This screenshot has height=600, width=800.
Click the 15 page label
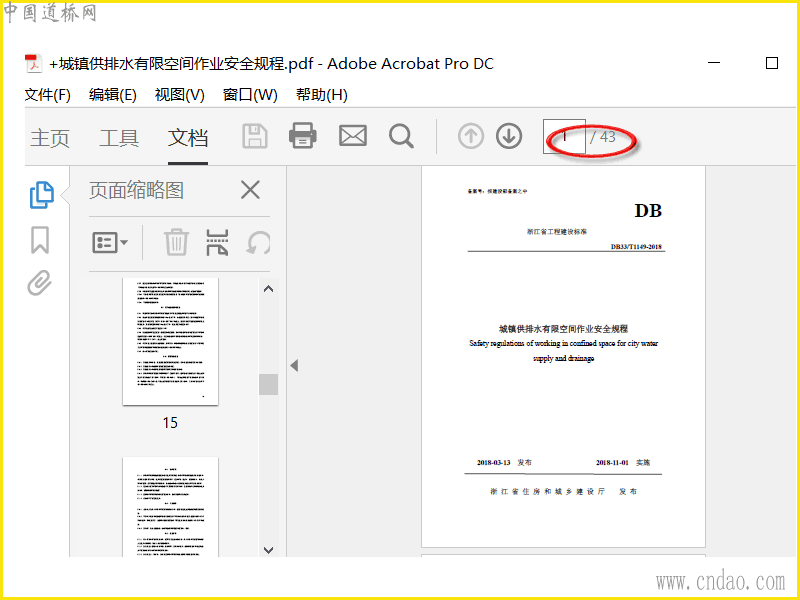tap(170, 422)
